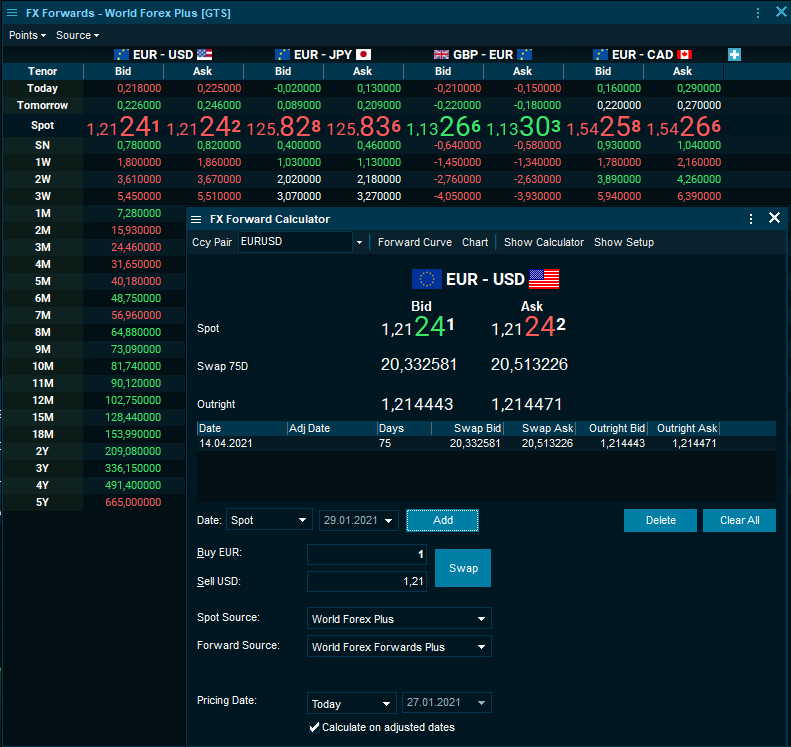The height and width of the screenshot is (747, 791).
Task: Click the Clear All button
Action: point(739,520)
